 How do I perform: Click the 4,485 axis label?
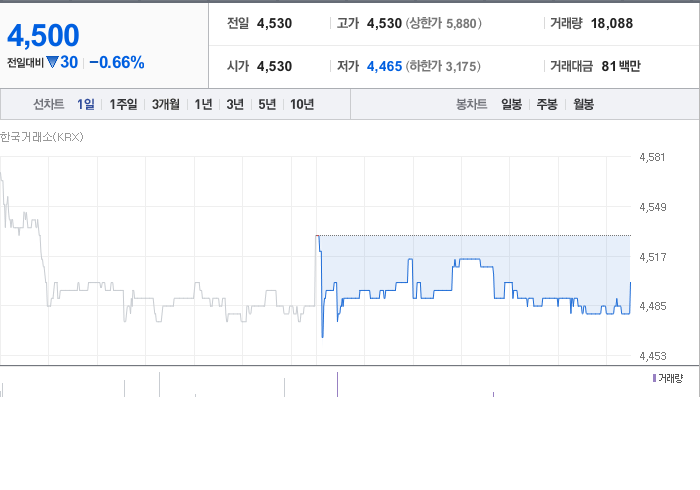(x=653, y=306)
